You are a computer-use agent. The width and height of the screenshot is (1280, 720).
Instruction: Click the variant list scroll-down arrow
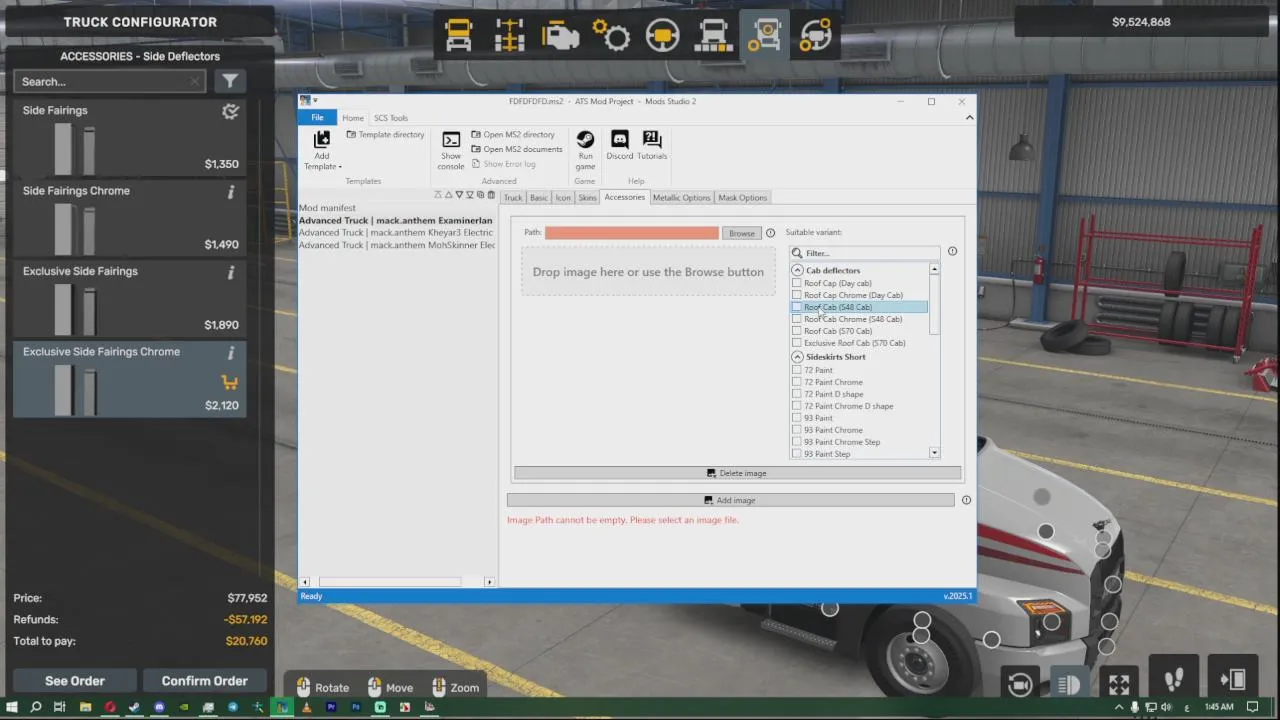click(934, 453)
